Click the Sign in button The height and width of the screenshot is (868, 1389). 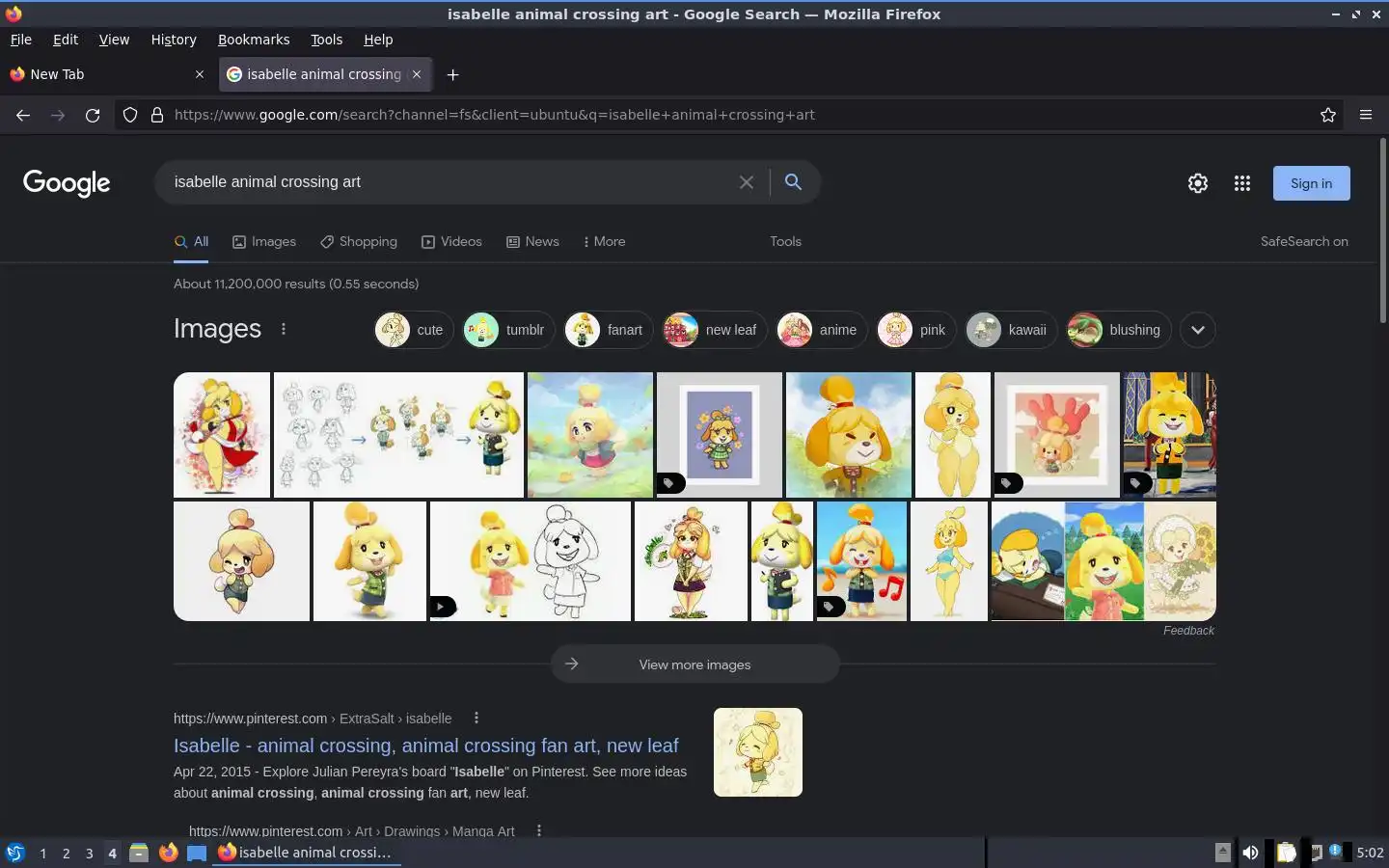pos(1311,183)
